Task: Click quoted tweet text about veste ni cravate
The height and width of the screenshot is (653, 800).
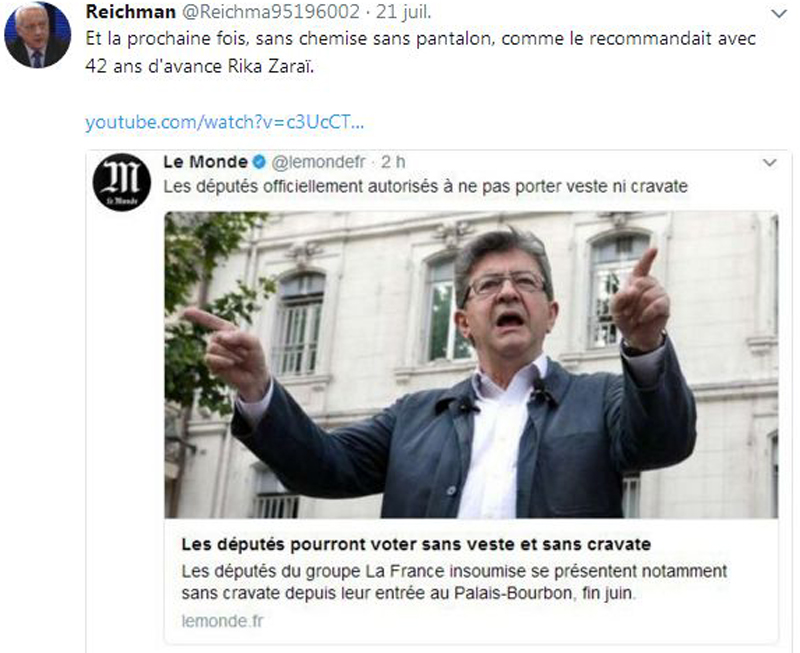Action: 426,187
